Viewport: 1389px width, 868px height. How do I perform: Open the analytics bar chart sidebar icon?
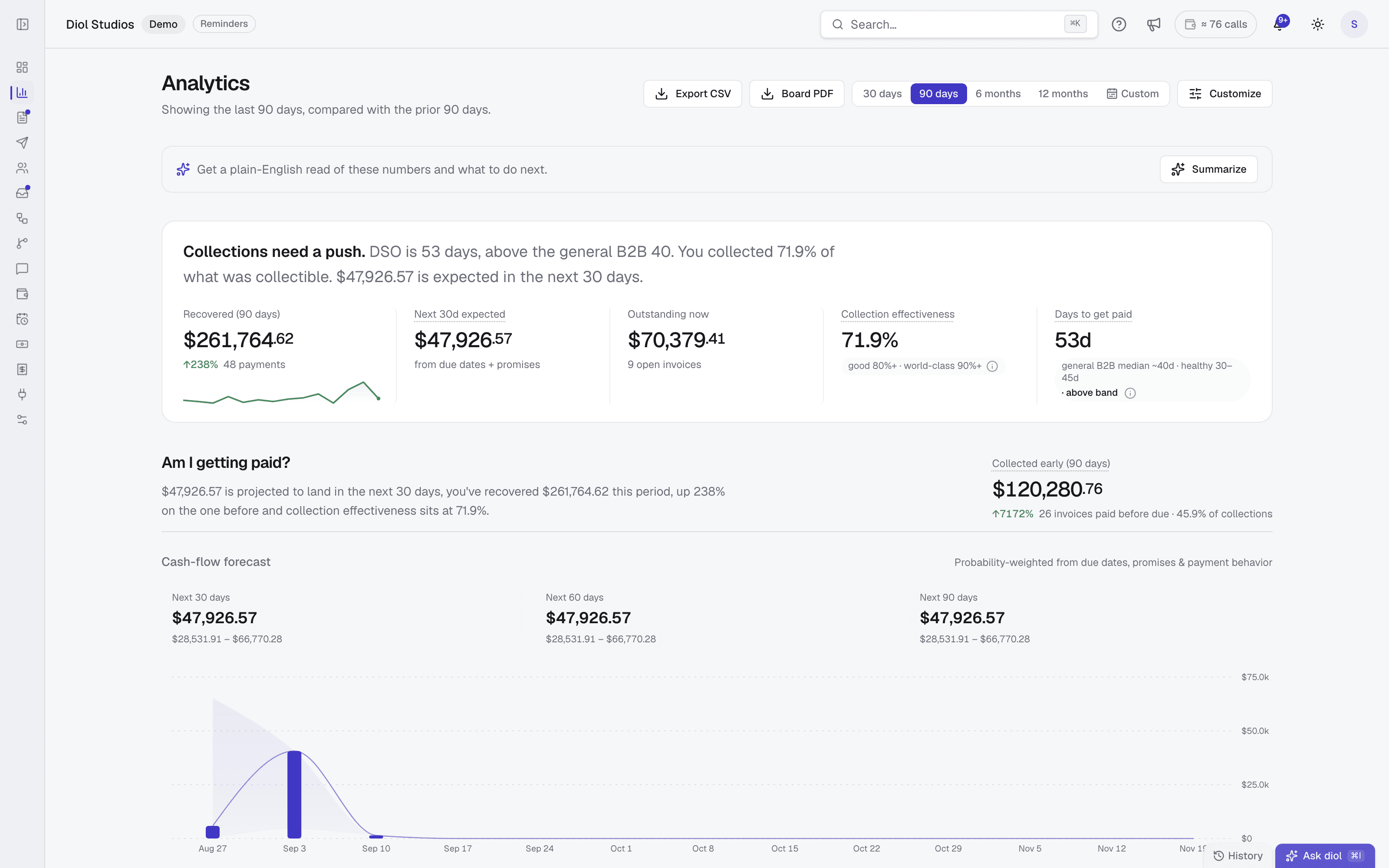[23, 92]
